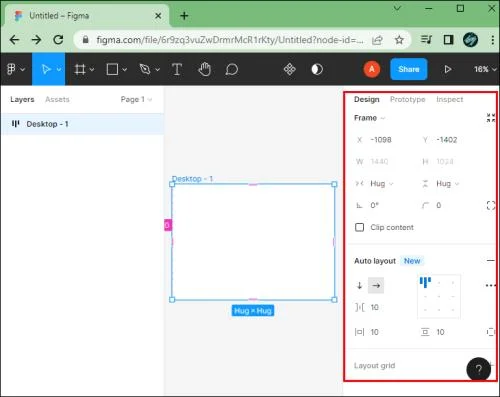Enable the Clip content checkbox

359,227
